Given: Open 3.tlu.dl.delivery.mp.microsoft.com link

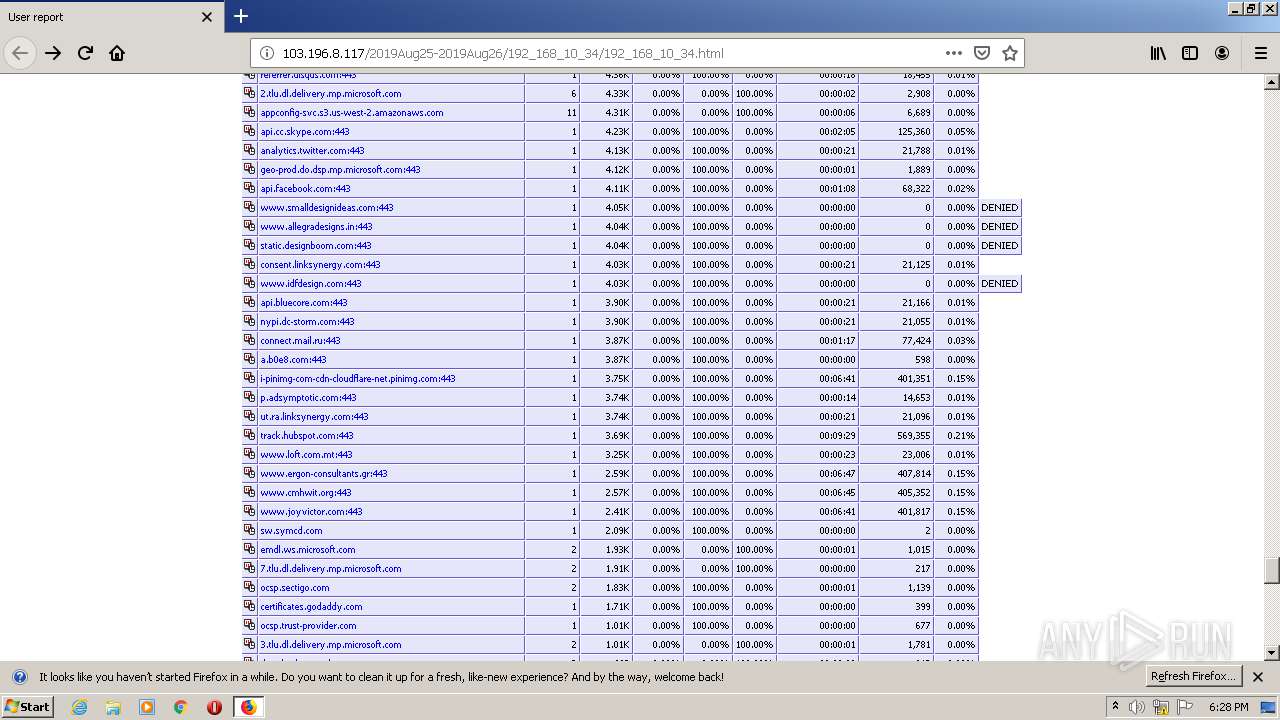Looking at the screenshot, I should pos(330,645).
